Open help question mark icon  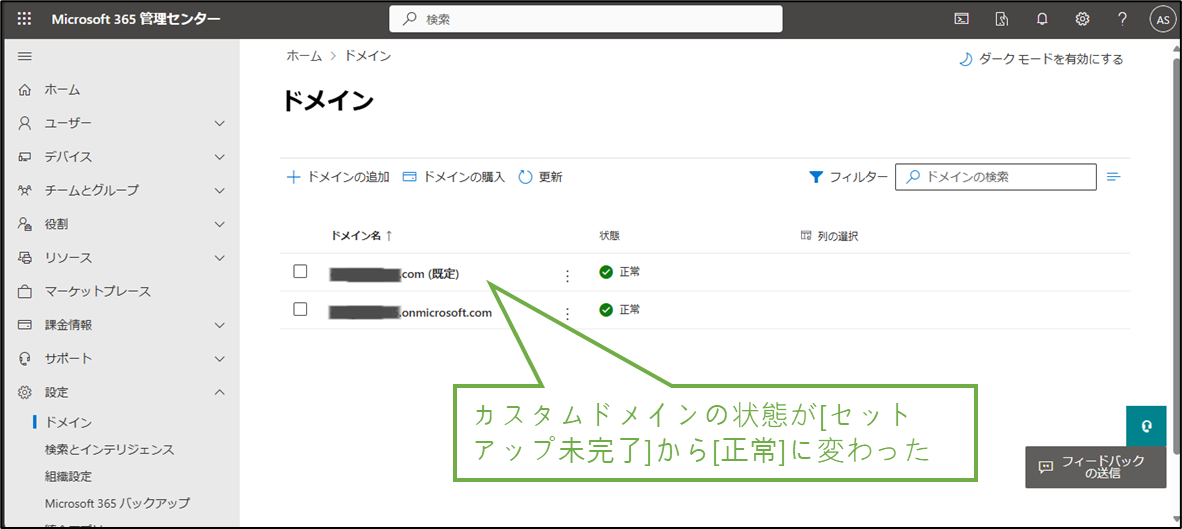(x=1122, y=20)
